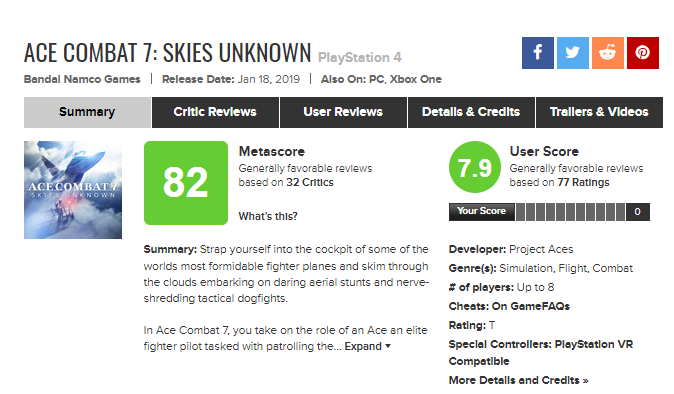Share via the Twitter bird icon
The width and height of the screenshot is (674, 394).
point(573,53)
